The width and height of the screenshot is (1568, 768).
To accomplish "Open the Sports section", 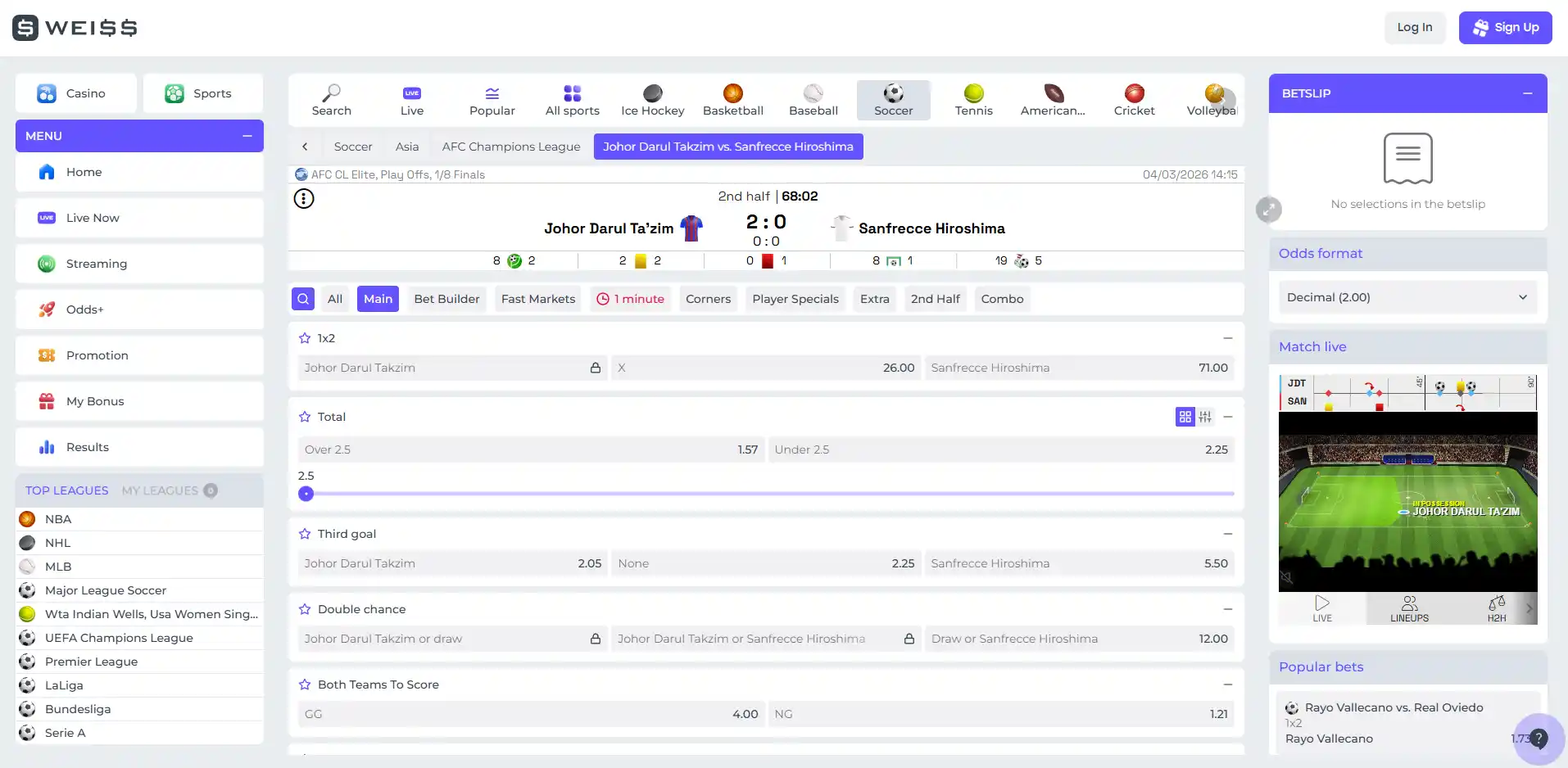I will pyautogui.click(x=202, y=93).
